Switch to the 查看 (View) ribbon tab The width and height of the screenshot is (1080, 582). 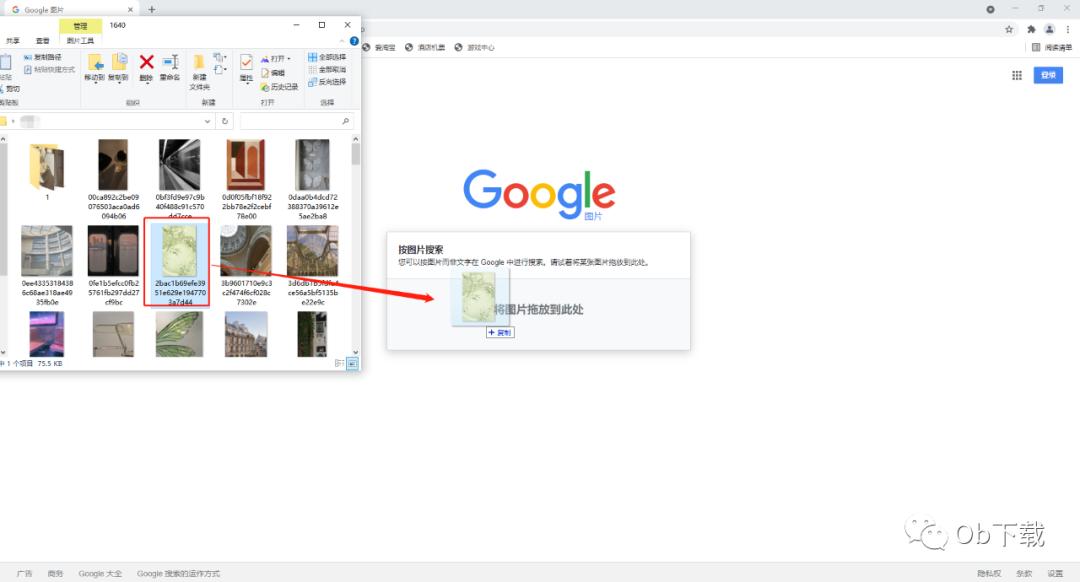coord(42,41)
